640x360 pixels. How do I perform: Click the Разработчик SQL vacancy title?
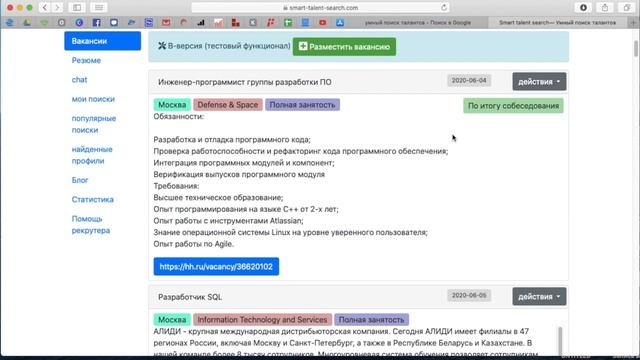pos(190,297)
